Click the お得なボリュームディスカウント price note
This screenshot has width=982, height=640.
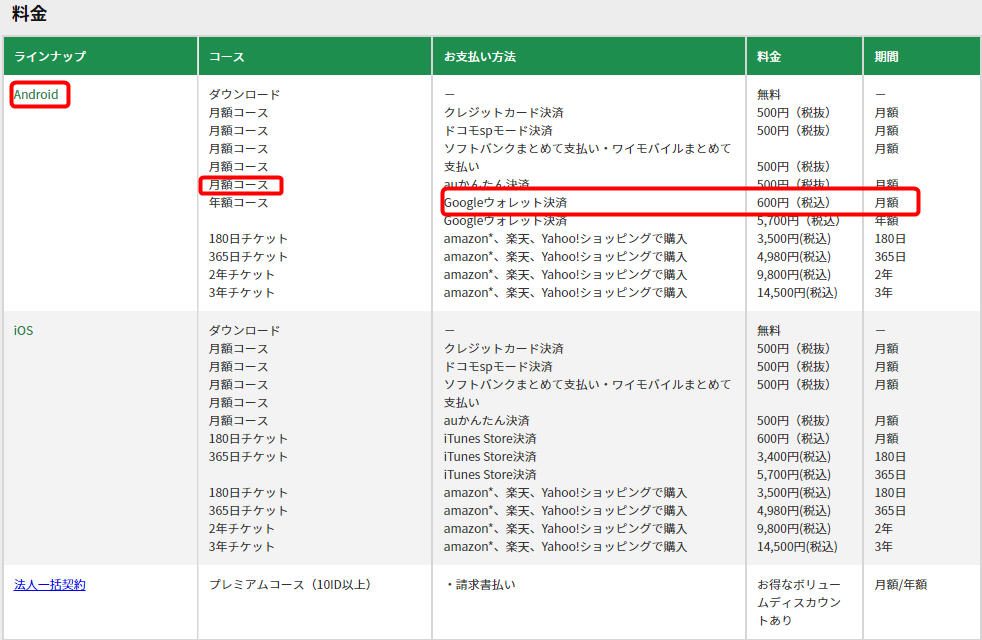799,602
